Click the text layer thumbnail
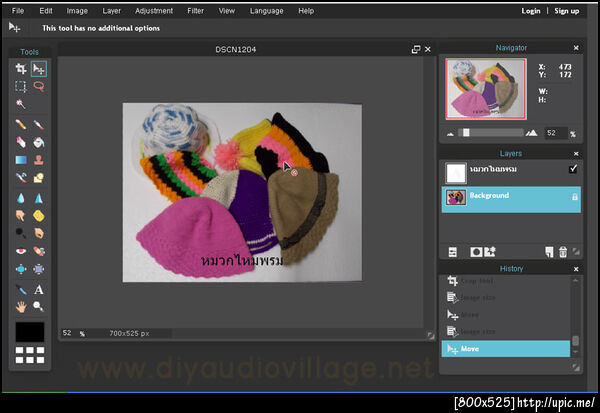This screenshot has height=413, width=600. tap(456, 173)
